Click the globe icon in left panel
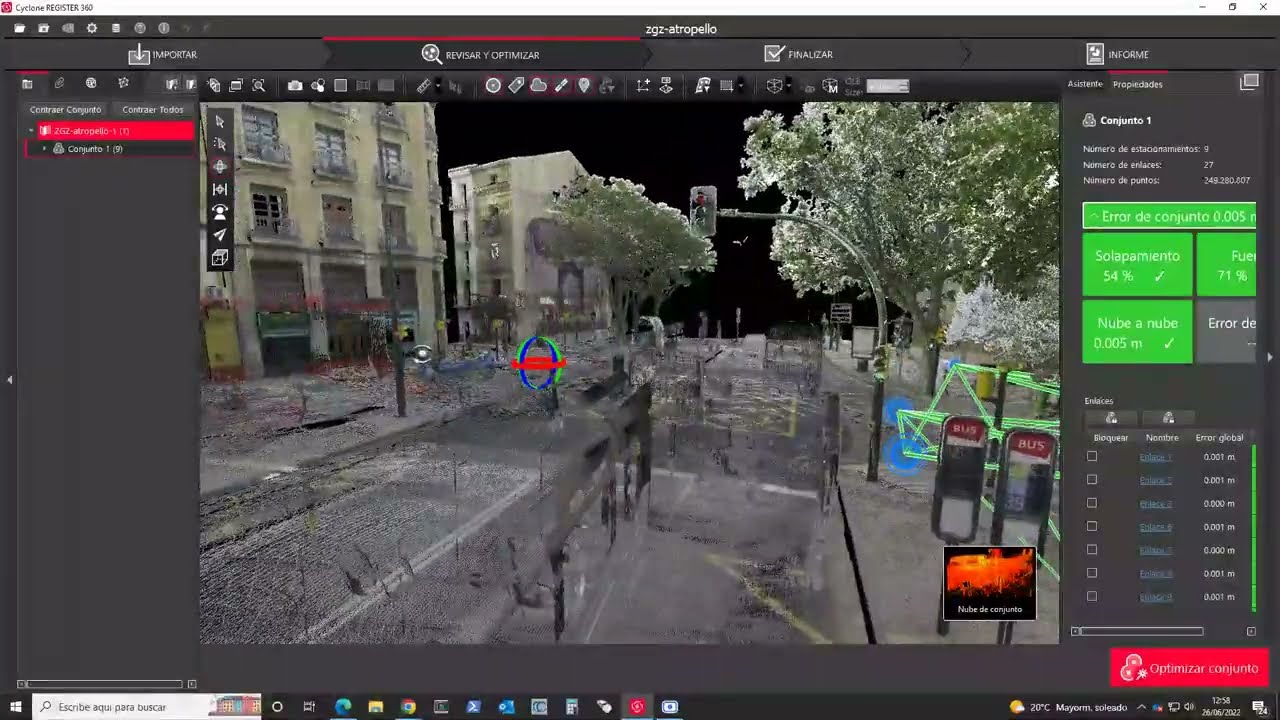The width and height of the screenshot is (1280, 720). pos(91,84)
